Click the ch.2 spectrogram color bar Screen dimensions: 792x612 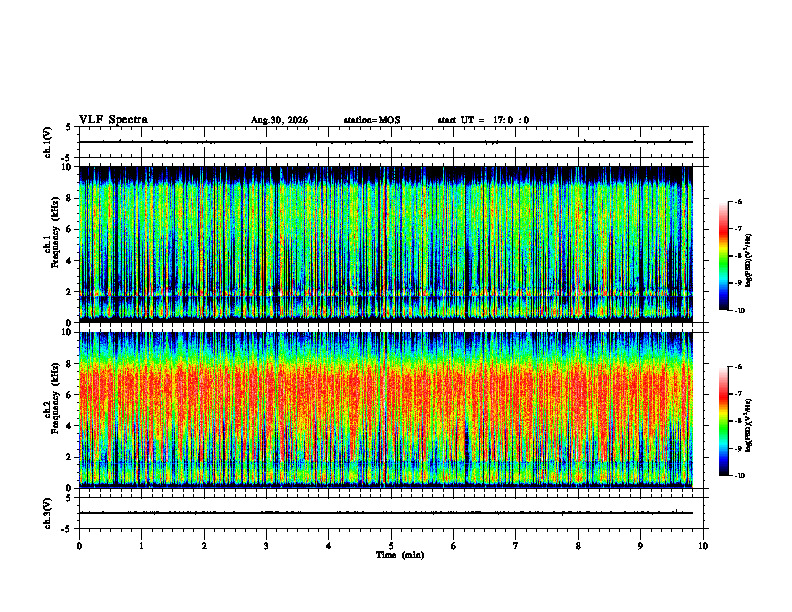pyautogui.click(x=723, y=421)
